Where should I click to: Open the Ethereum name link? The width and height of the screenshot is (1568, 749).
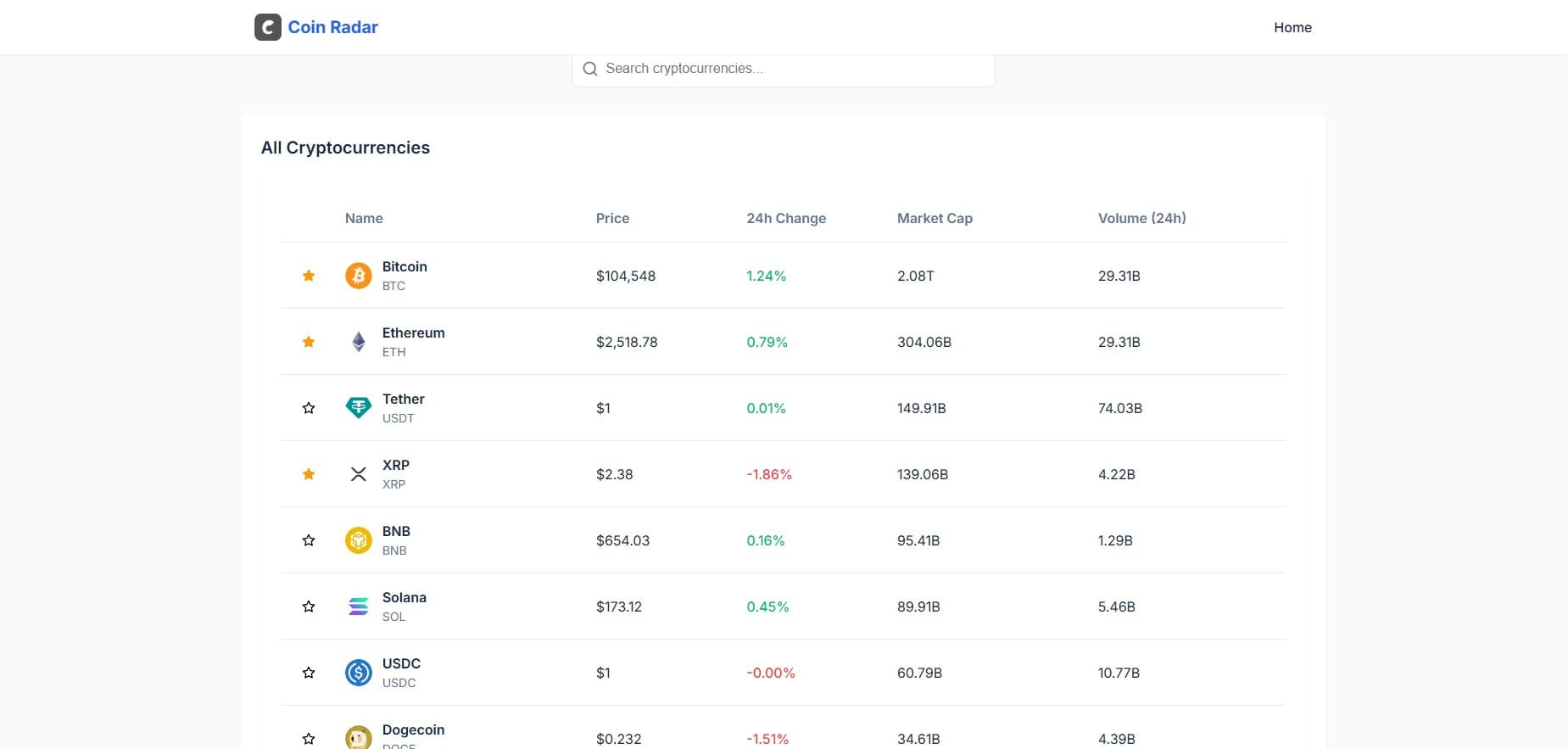[x=413, y=333]
